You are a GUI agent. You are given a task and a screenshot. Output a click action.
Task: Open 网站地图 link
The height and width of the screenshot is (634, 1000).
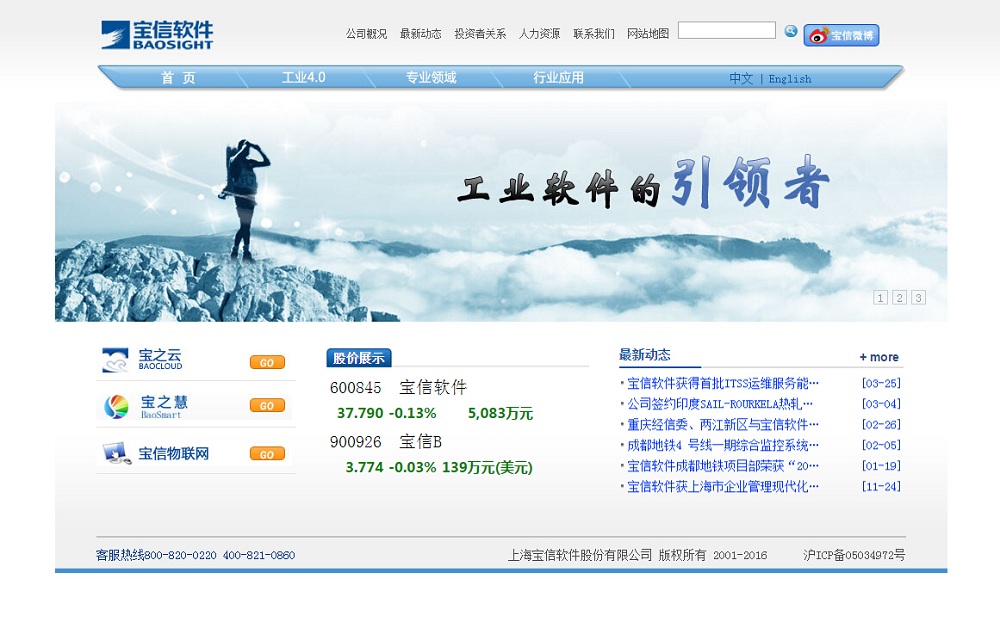click(x=647, y=34)
